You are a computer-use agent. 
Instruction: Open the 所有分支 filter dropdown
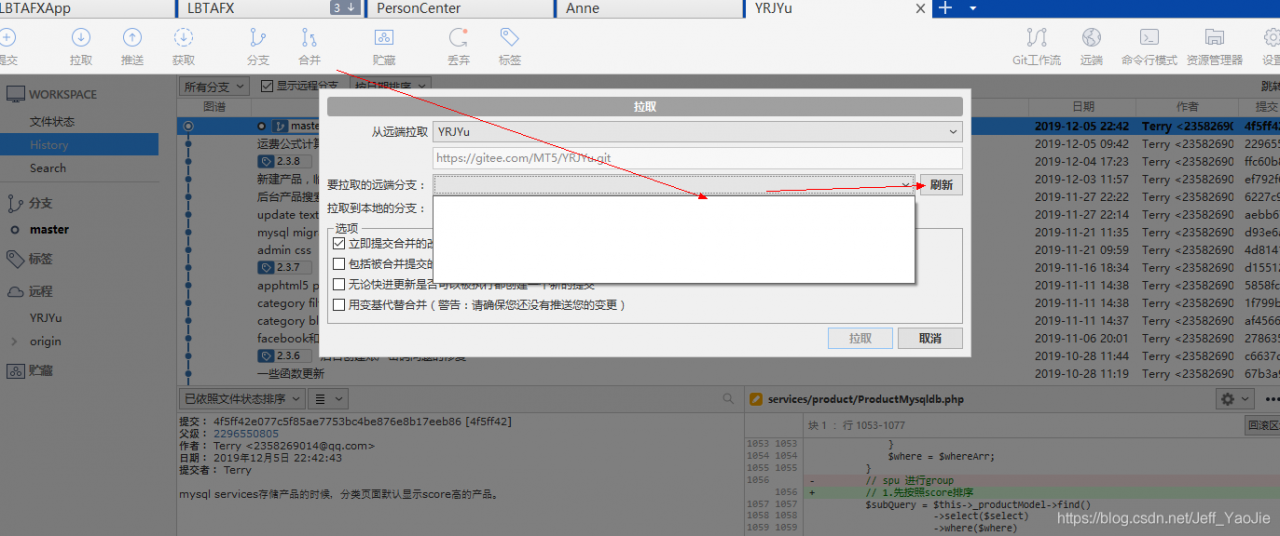213,87
